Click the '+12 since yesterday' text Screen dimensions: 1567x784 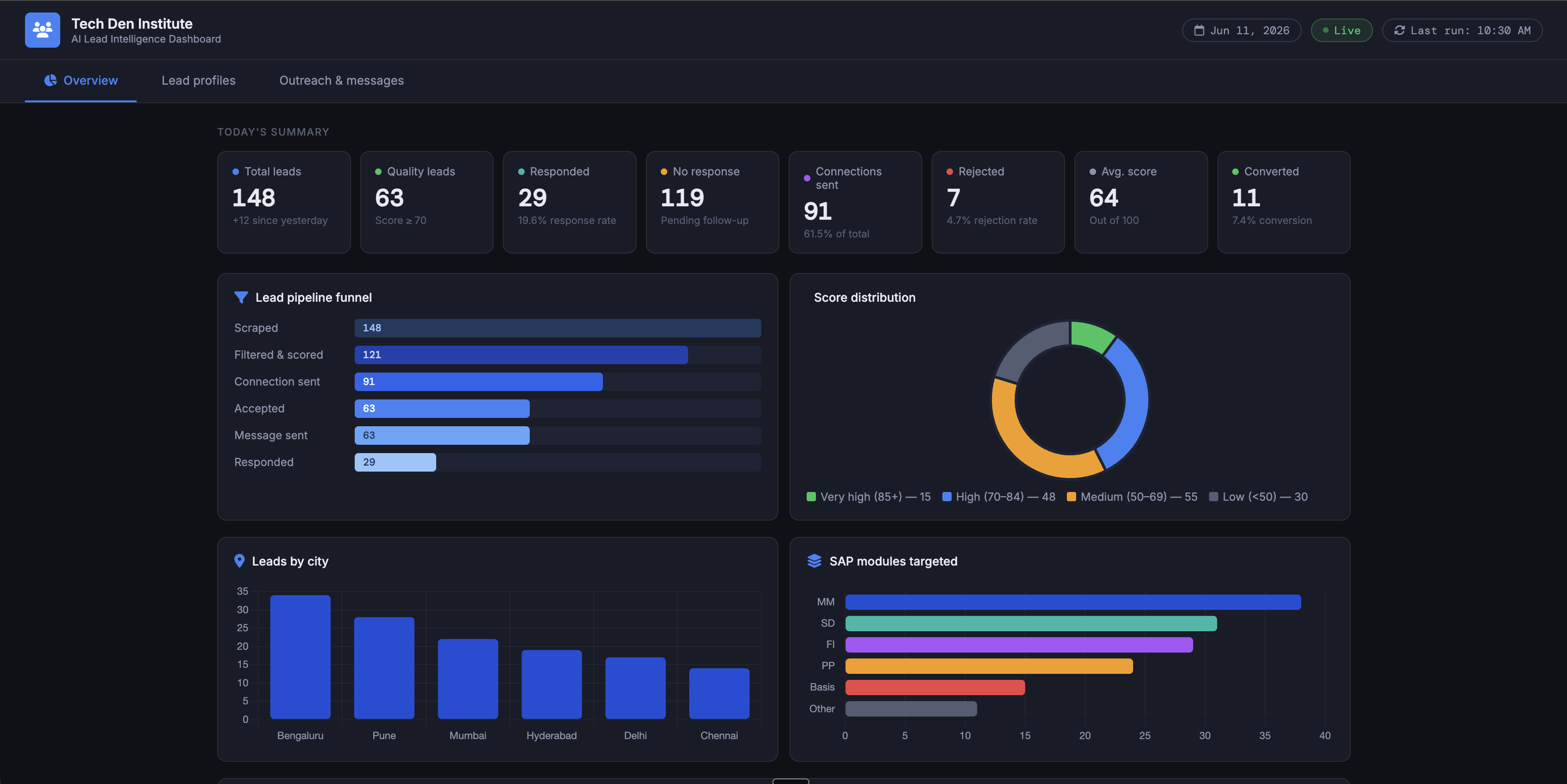(280, 221)
